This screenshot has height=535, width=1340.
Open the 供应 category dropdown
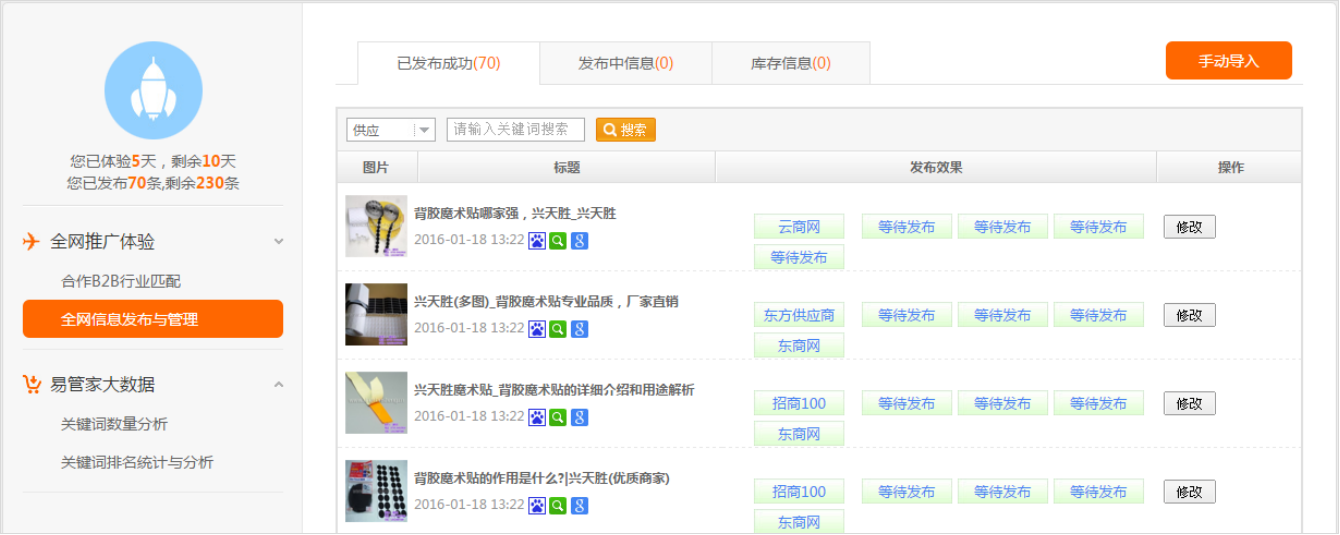[390, 130]
